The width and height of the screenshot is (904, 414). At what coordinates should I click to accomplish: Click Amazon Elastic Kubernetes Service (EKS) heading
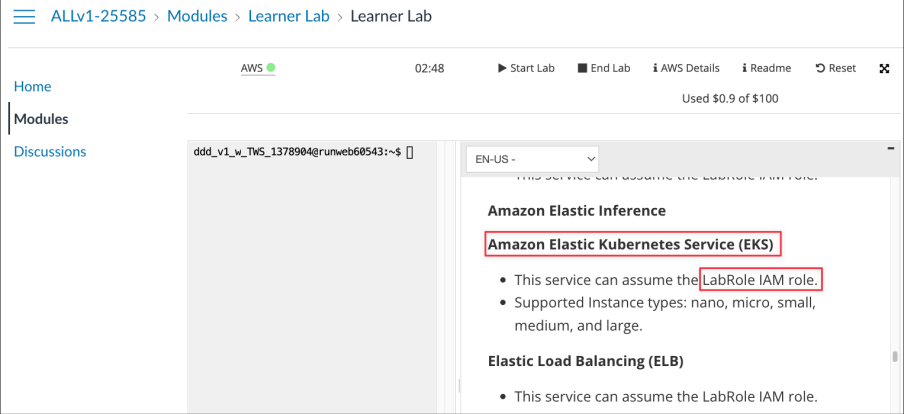pos(631,244)
